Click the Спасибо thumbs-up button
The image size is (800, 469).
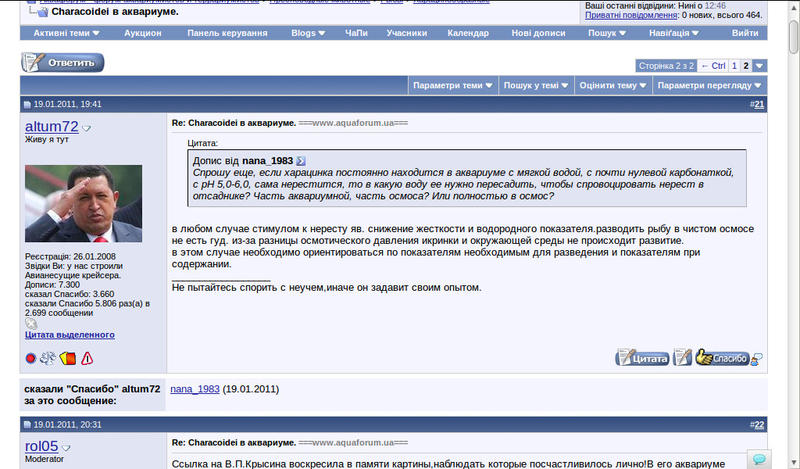722,357
